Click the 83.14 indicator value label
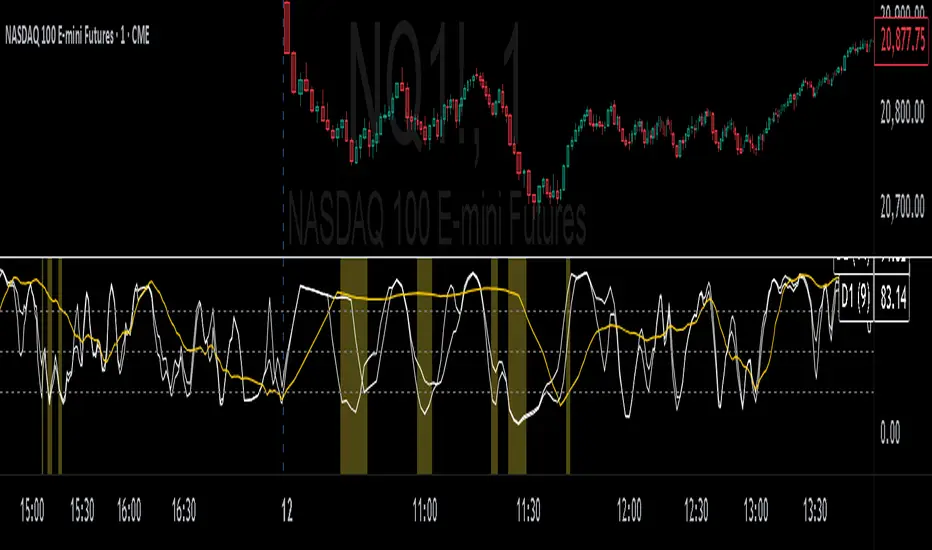932x550 pixels. (x=892, y=298)
